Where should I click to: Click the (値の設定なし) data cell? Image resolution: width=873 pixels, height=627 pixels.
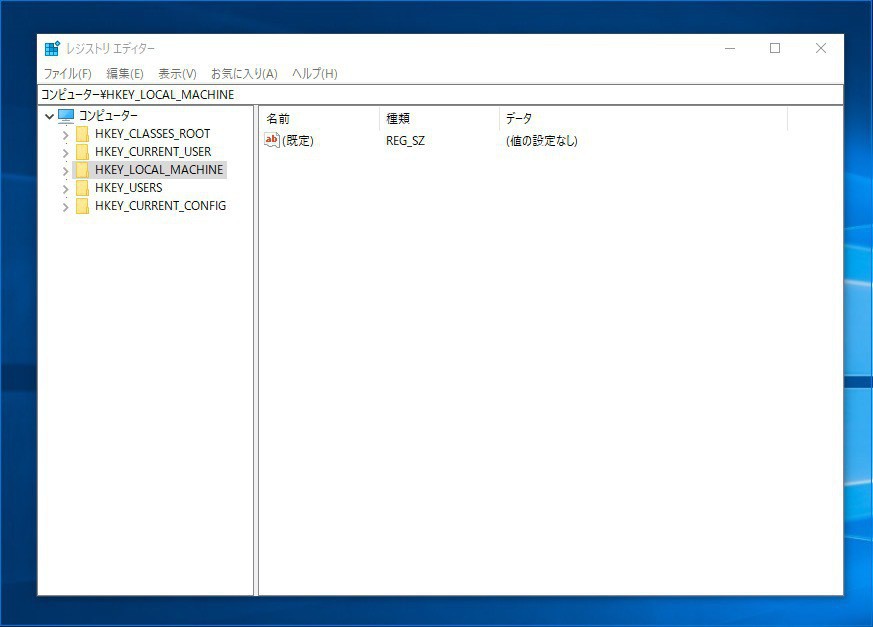(542, 141)
